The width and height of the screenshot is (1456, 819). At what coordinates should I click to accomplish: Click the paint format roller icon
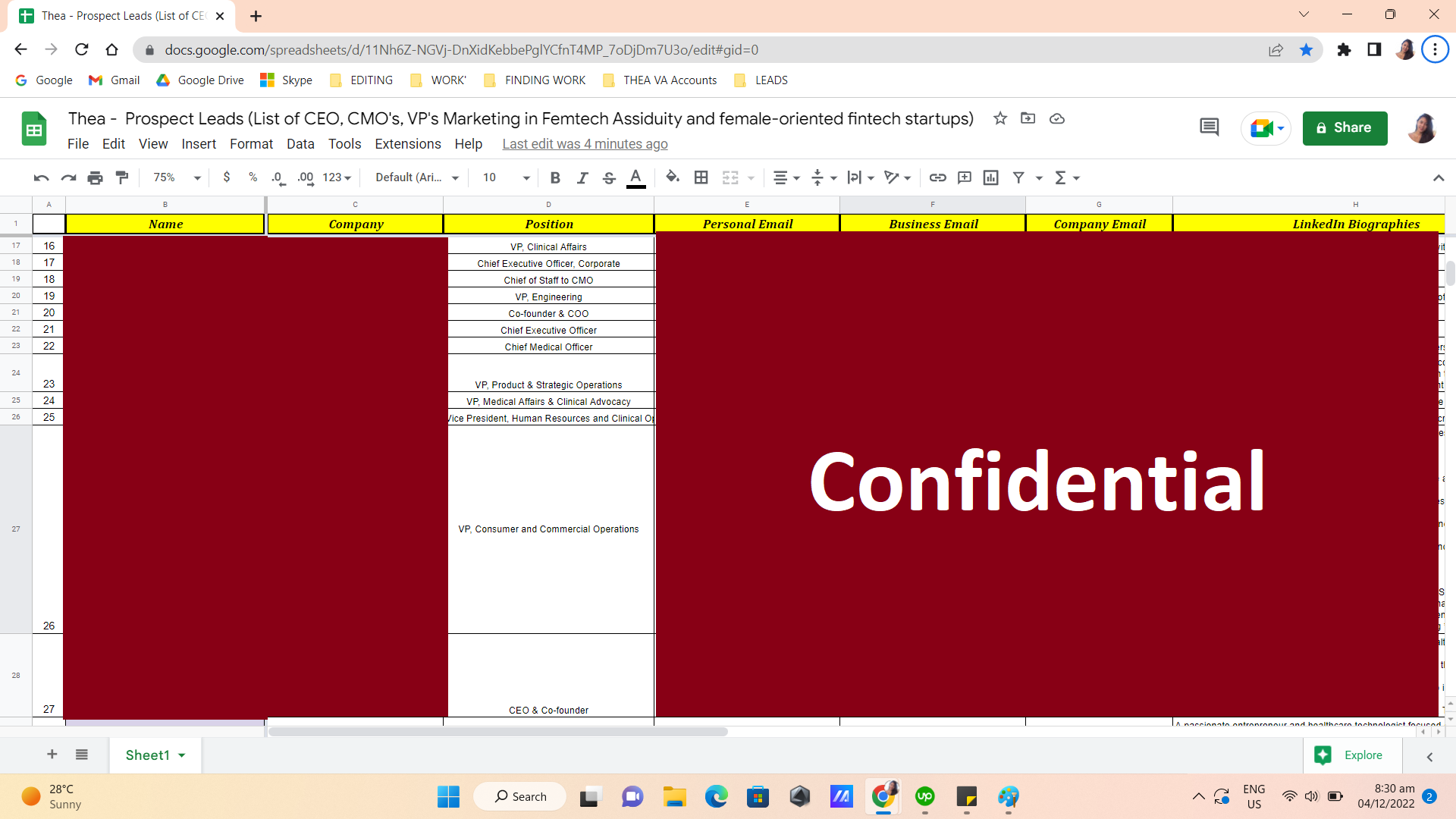click(122, 177)
